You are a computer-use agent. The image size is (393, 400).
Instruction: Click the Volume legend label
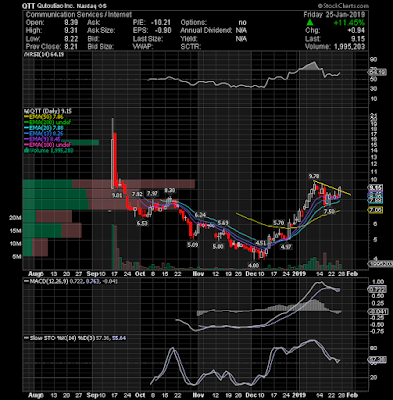pos(49,150)
